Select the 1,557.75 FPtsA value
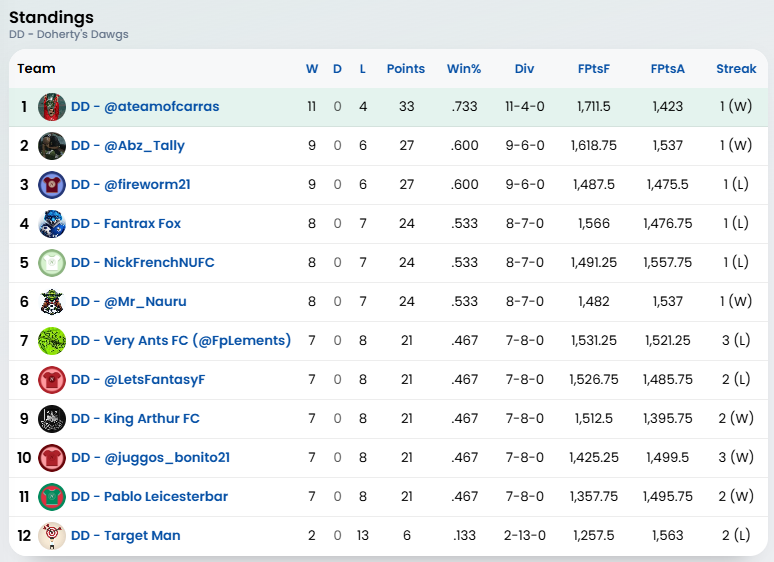The height and width of the screenshot is (562, 774). click(x=667, y=262)
